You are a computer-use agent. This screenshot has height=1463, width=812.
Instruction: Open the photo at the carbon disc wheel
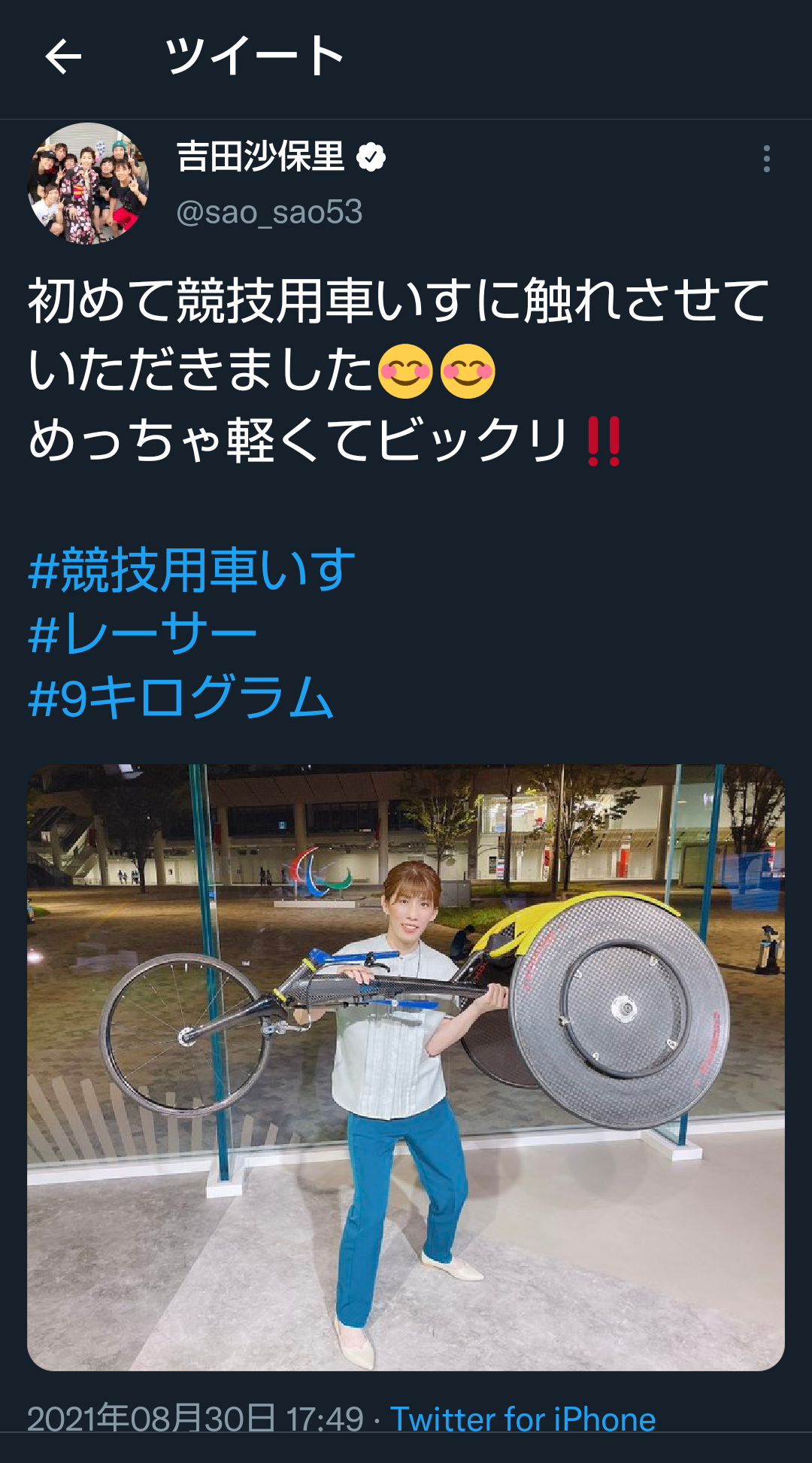tap(620, 1012)
